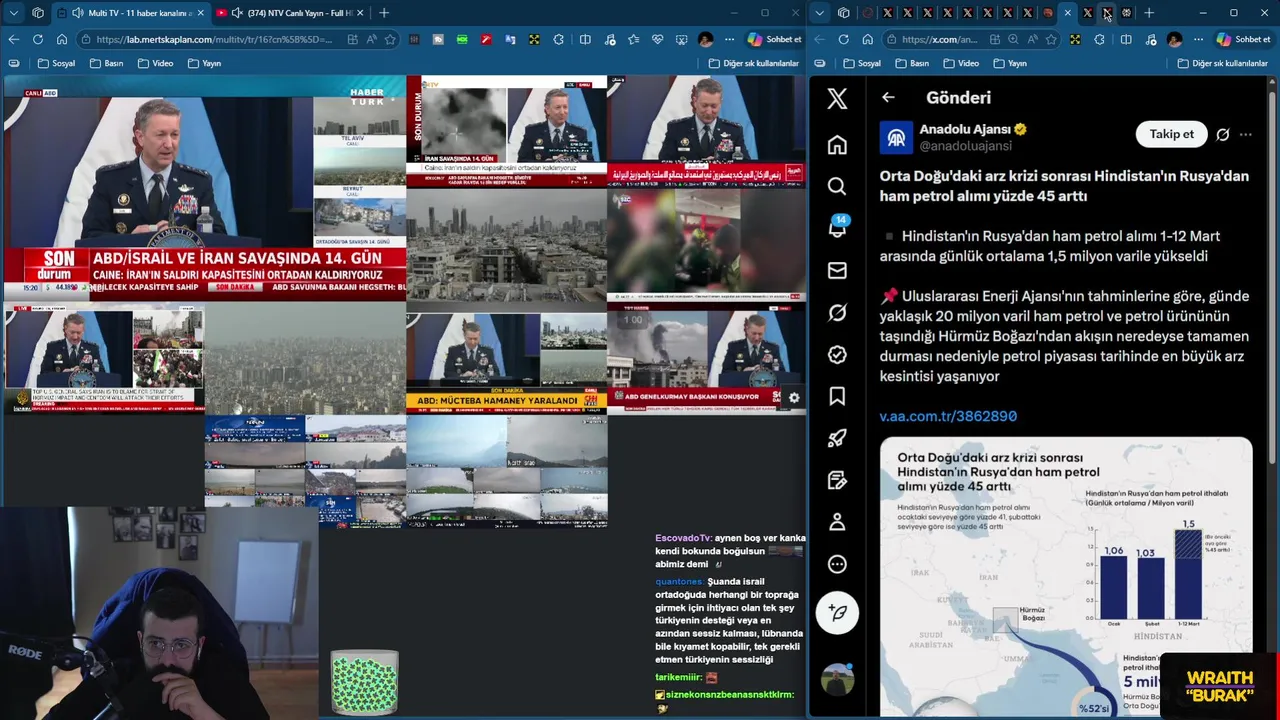Open Notifications bell showing badge 14
This screenshot has width=1280, height=720.
pyautogui.click(x=837, y=228)
